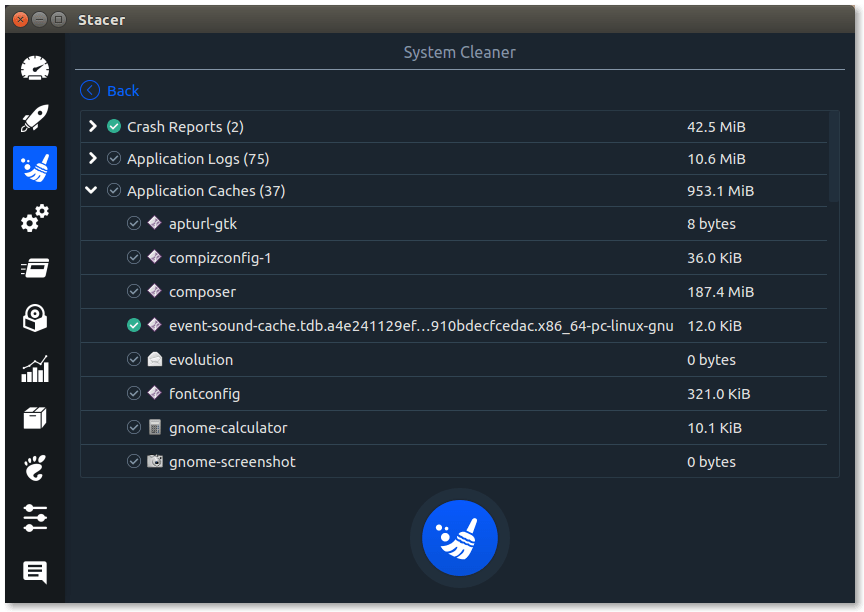864x612 pixels.
Task: Open Services gears icon in sidebar
Action: tap(35, 218)
